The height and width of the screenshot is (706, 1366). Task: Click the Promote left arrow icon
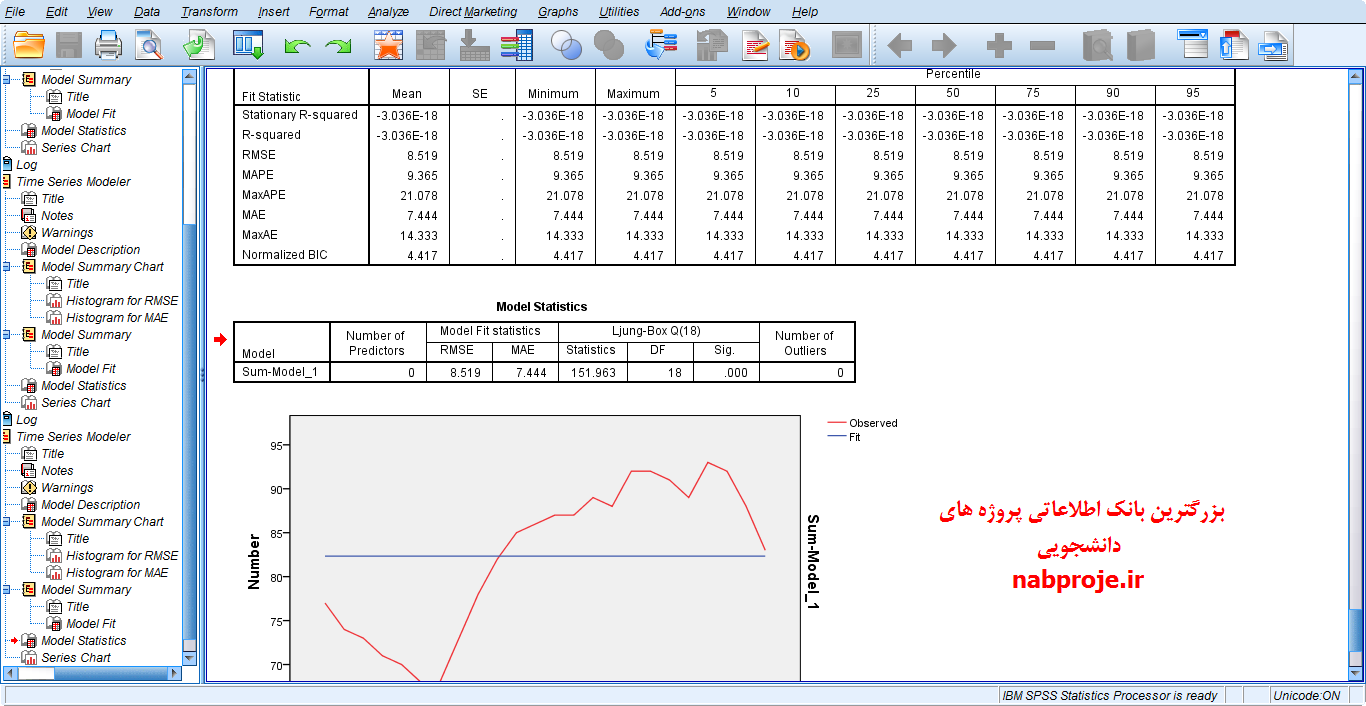(900, 45)
